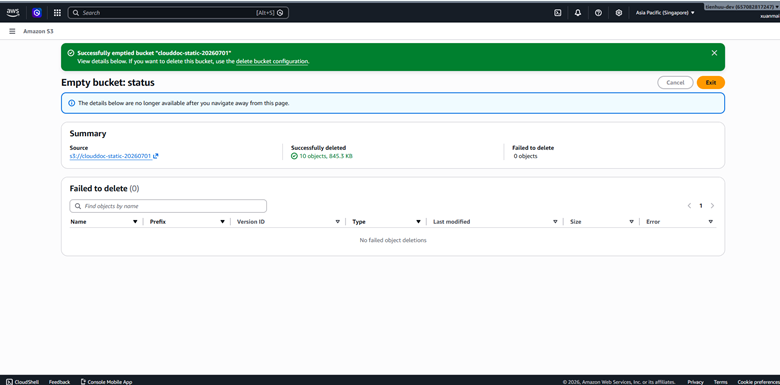Go to Amazon S3 breadcrumb
The width and height of the screenshot is (780, 385).
38,31
